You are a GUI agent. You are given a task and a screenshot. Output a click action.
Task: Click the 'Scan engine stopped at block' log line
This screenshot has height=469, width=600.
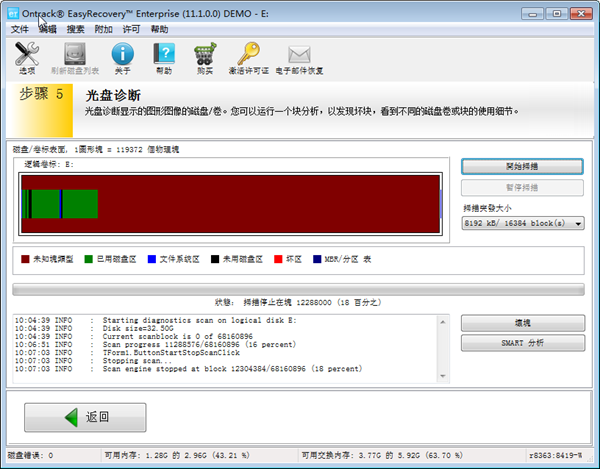coord(188,369)
